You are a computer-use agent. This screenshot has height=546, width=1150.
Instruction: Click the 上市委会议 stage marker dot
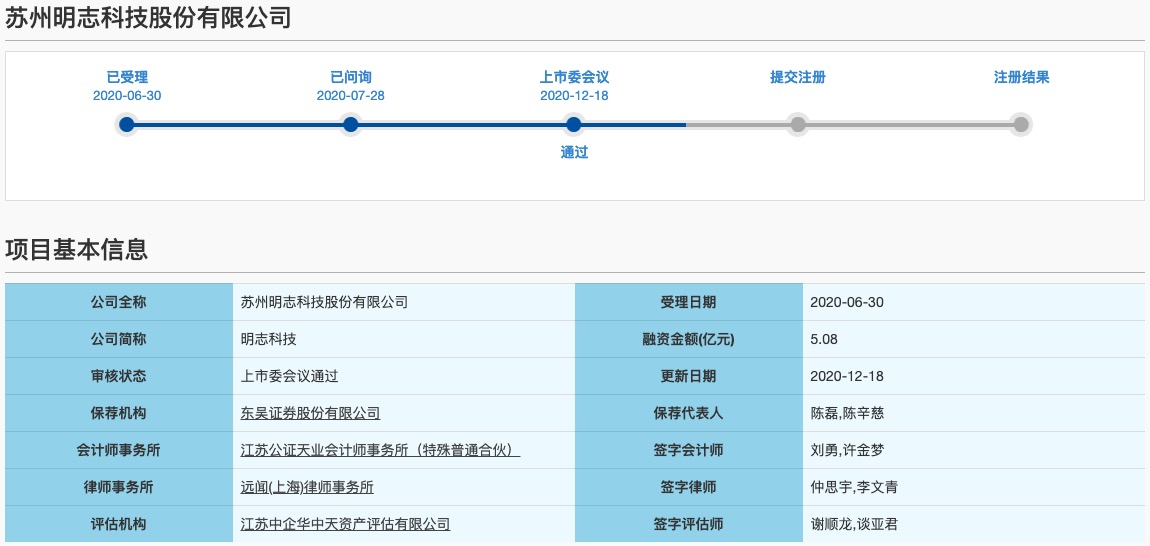[x=574, y=125]
